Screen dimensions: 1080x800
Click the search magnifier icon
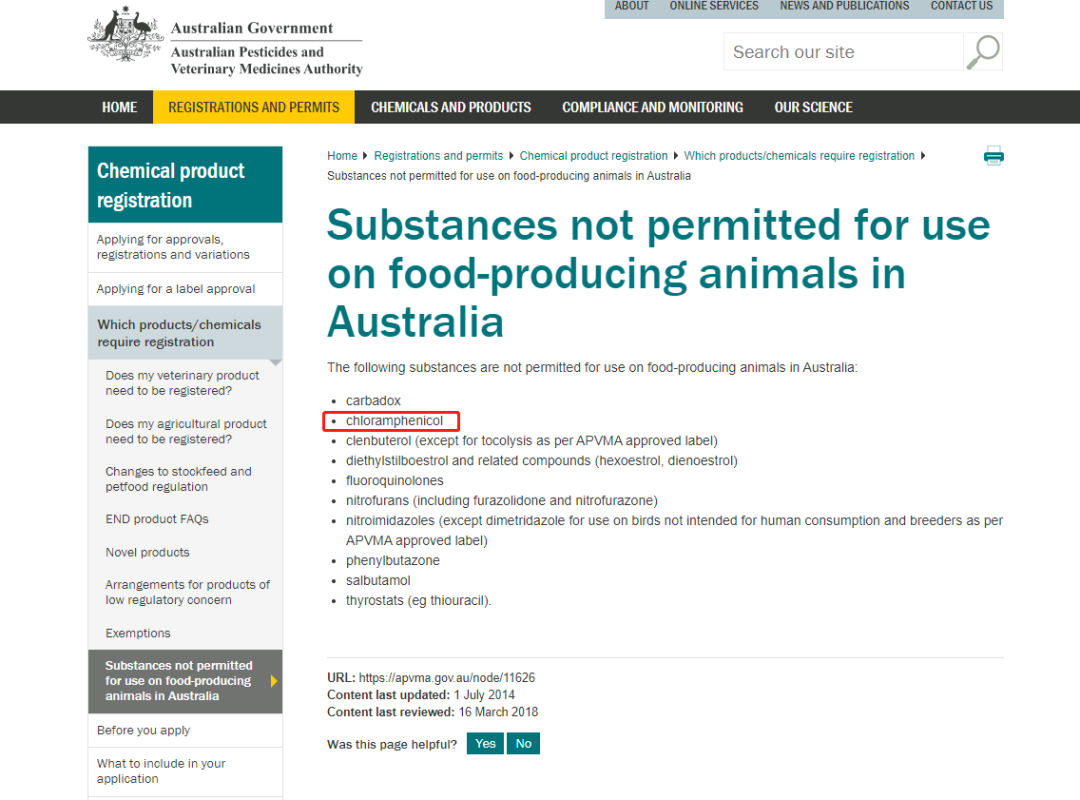point(982,52)
